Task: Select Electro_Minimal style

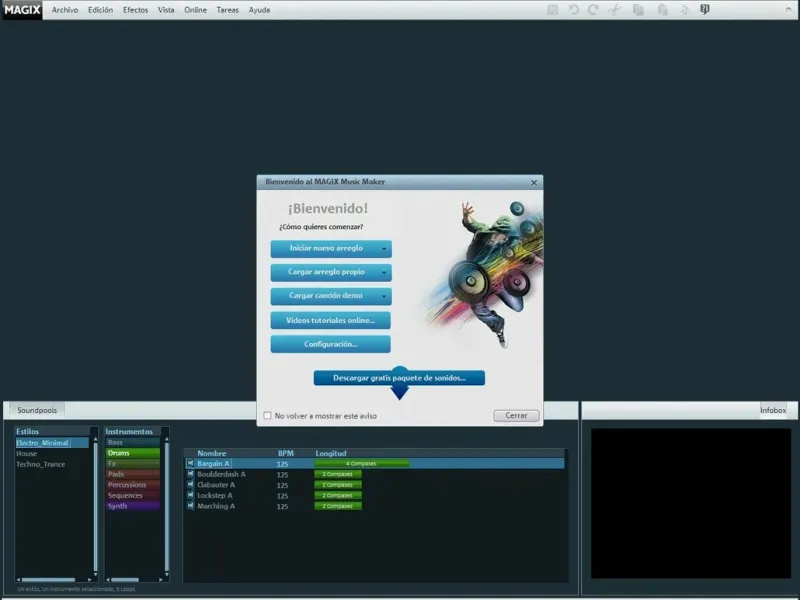Action: [52, 443]
